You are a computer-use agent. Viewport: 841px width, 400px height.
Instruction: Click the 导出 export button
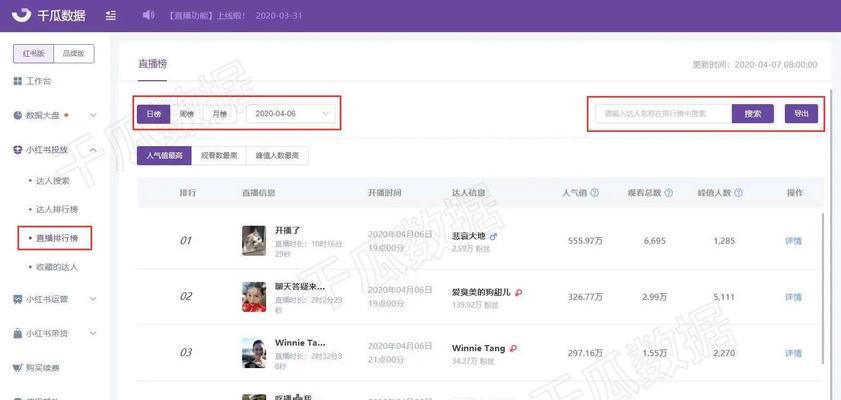(801, 114)
